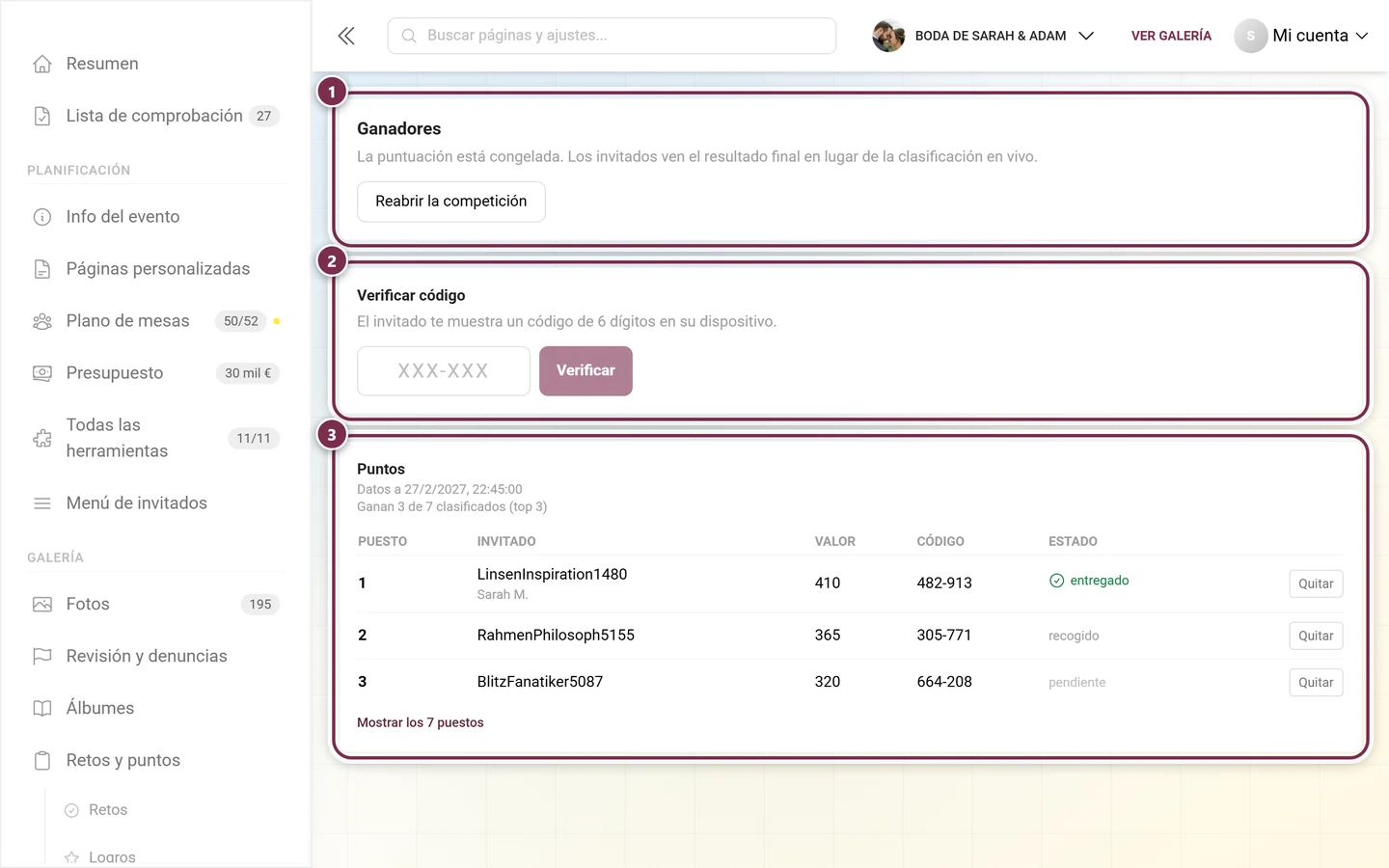1389x868 pixels.
Task: Click the BlitzFanatiker5087 guest name
Action: [540, 682]
